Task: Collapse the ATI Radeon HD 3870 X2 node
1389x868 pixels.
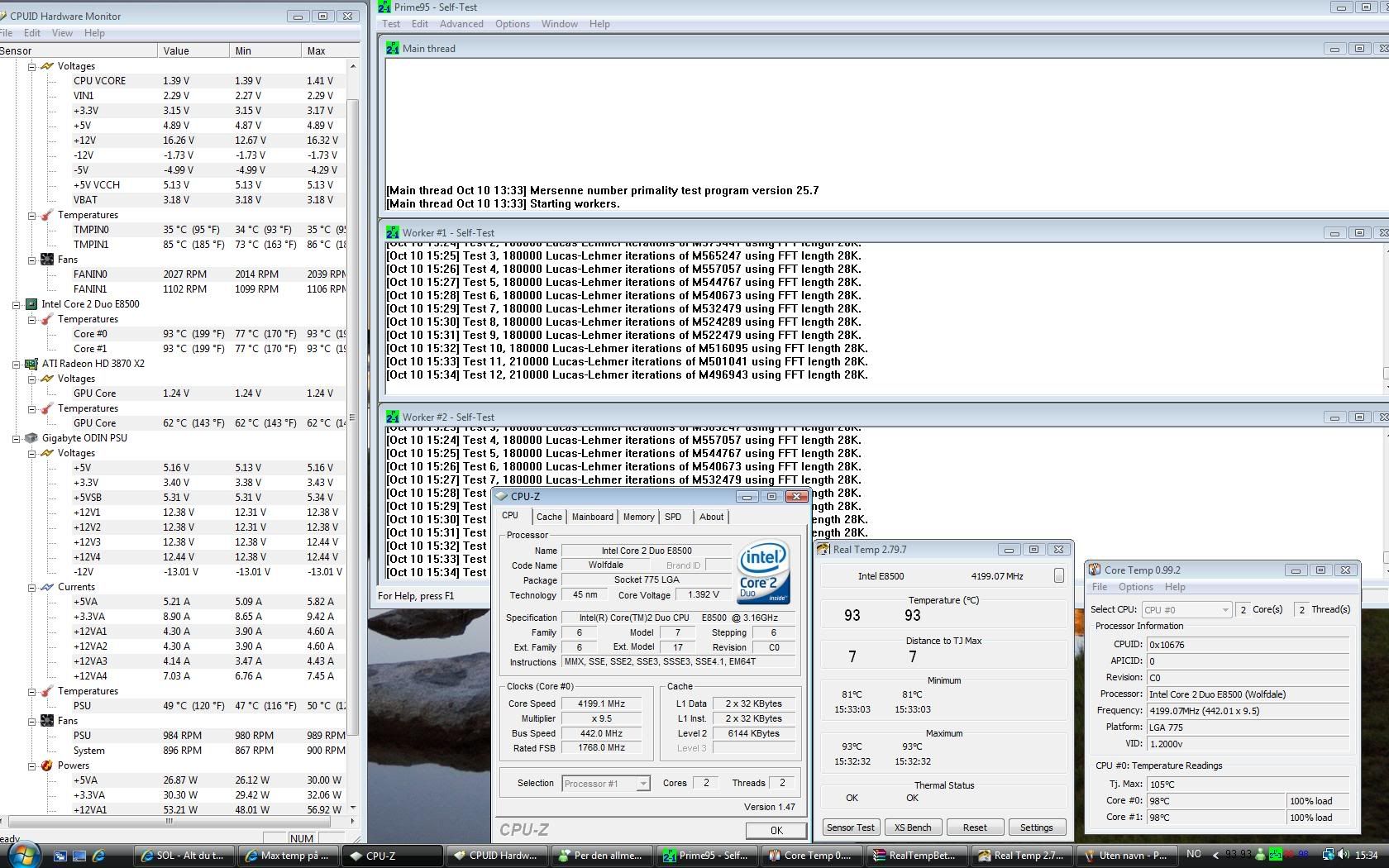Action: point(16,364)
